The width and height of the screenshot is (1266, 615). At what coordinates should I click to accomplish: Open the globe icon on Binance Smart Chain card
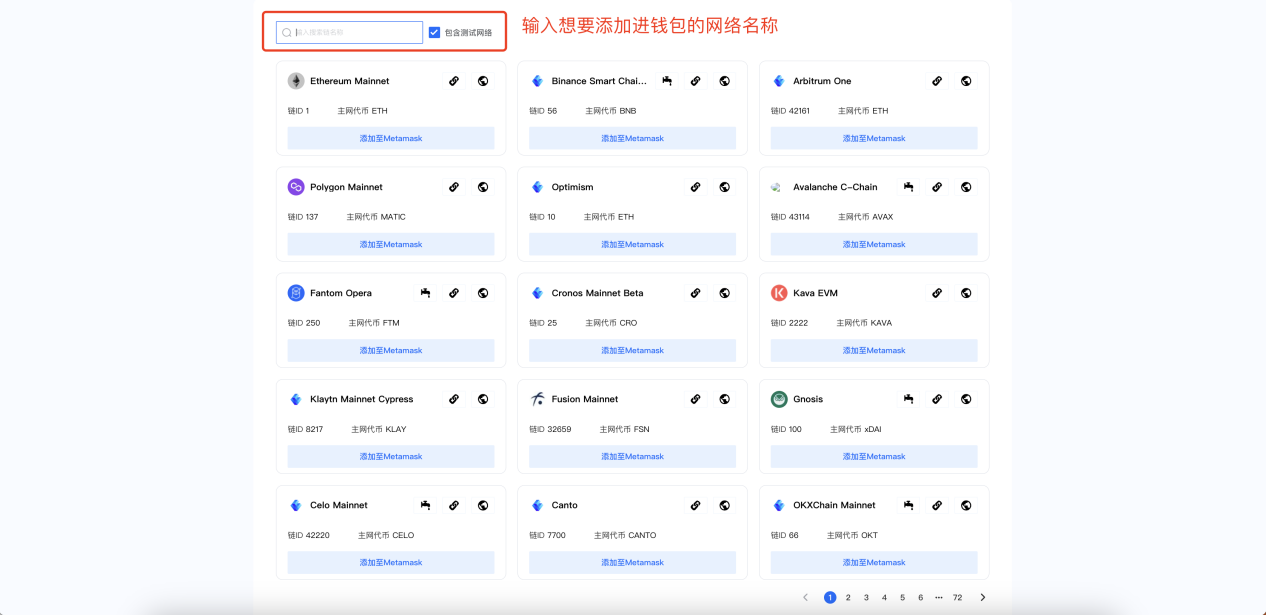coord(725,81)
